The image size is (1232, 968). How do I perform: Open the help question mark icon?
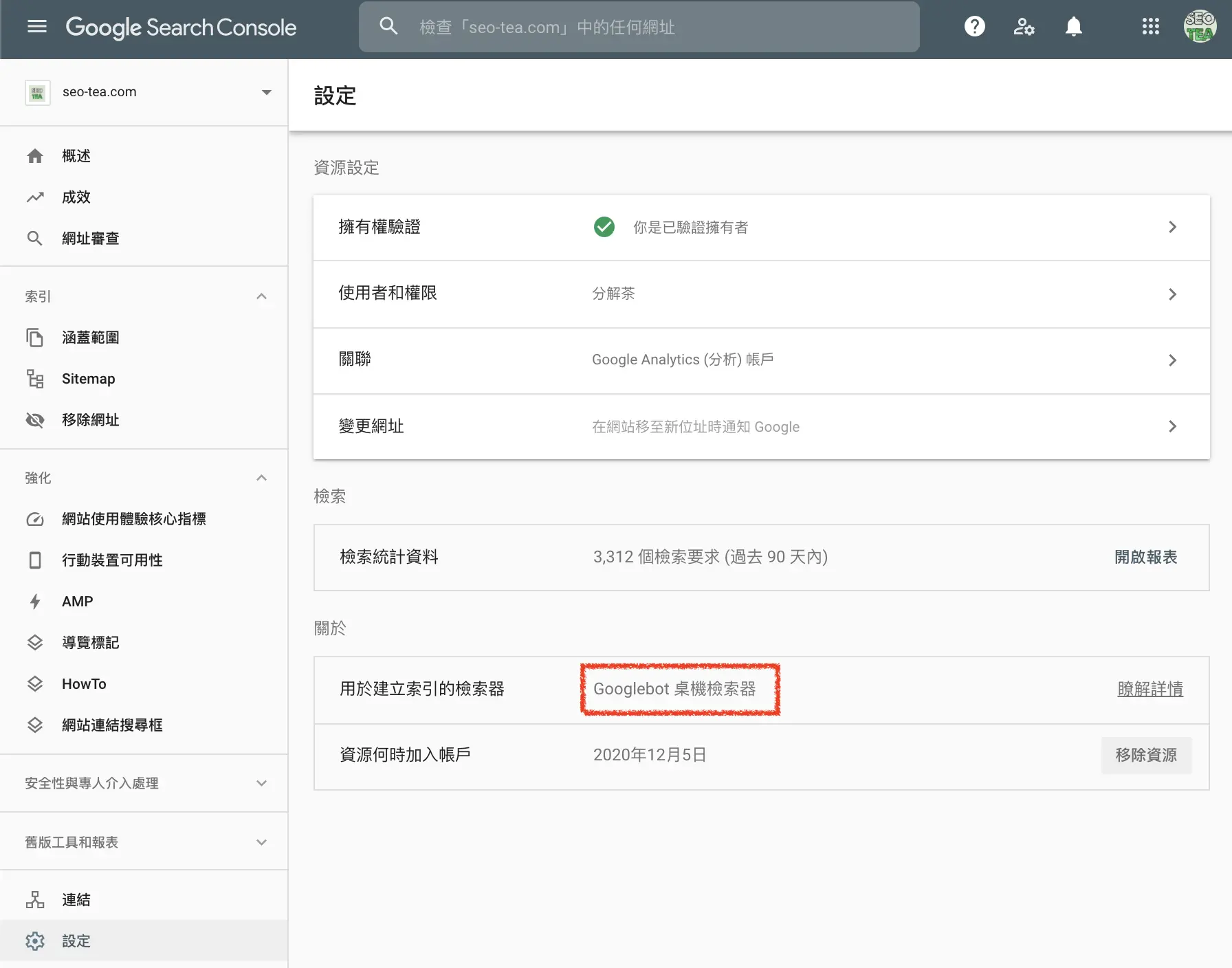974,27
